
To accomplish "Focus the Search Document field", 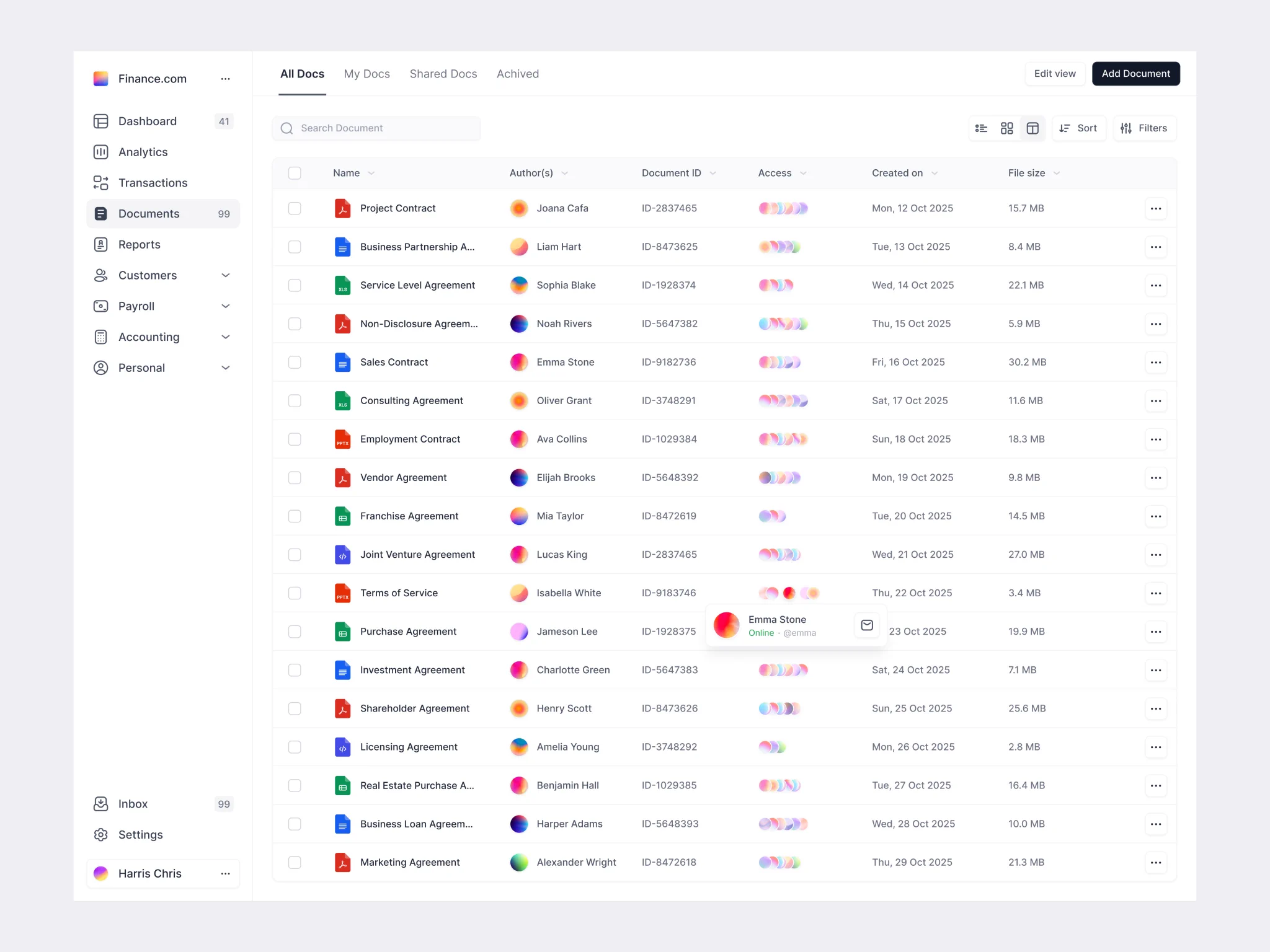I will (376, 128).
